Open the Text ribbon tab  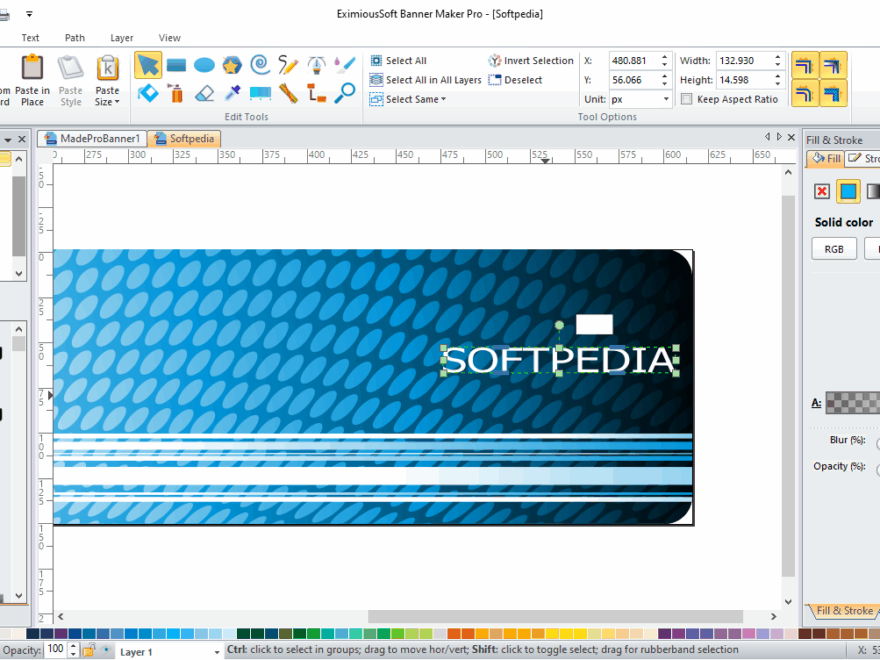(x=30, y=38)
